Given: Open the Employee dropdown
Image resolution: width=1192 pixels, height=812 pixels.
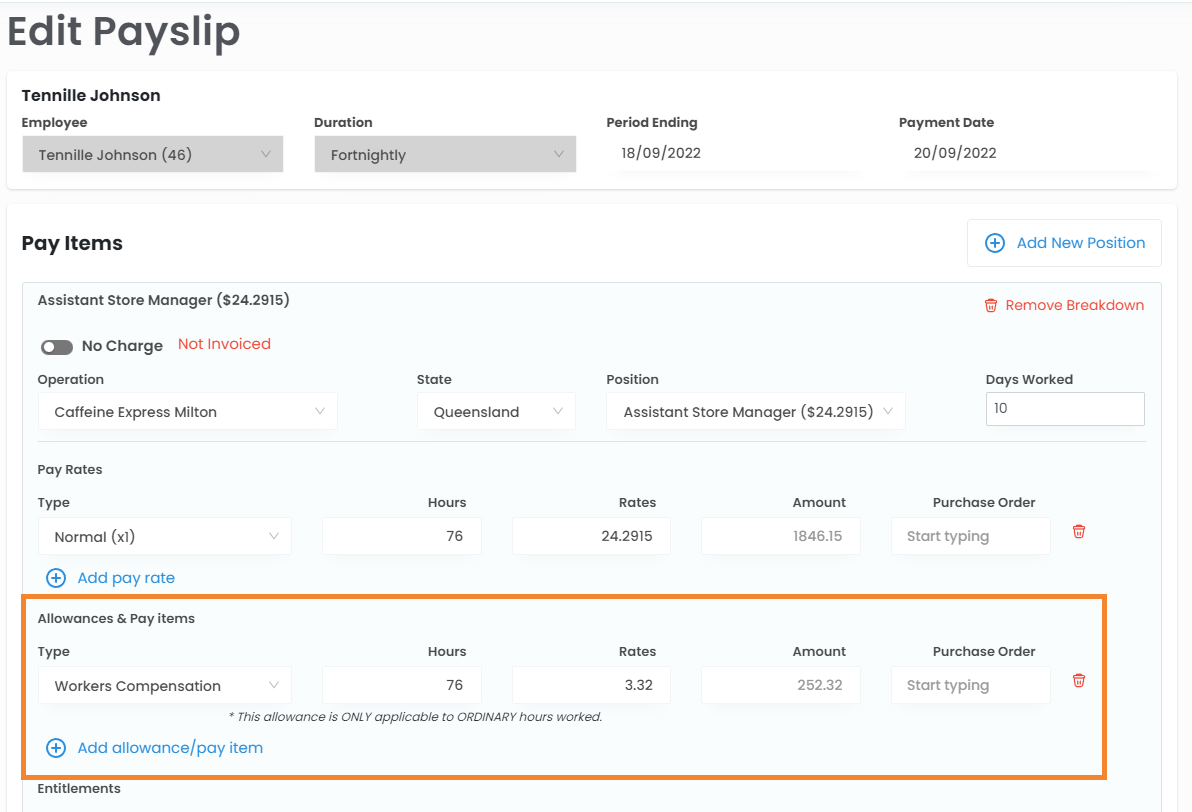Looking at the screenshot, I should (153, 155).
